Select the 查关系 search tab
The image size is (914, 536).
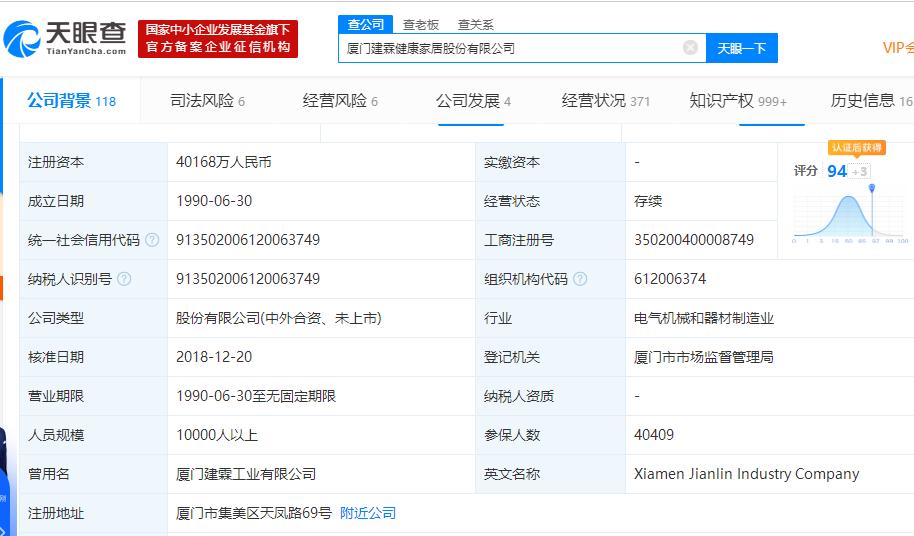click(476, 25)
